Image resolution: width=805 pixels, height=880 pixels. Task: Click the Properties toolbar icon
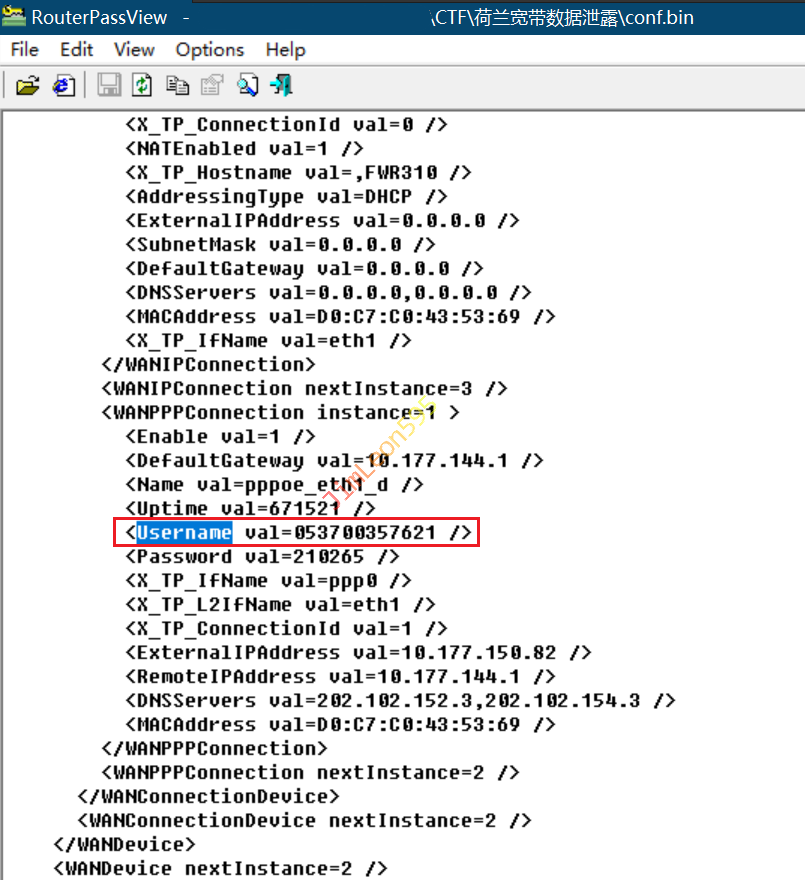pyautogui.click(x=212, y=86)
